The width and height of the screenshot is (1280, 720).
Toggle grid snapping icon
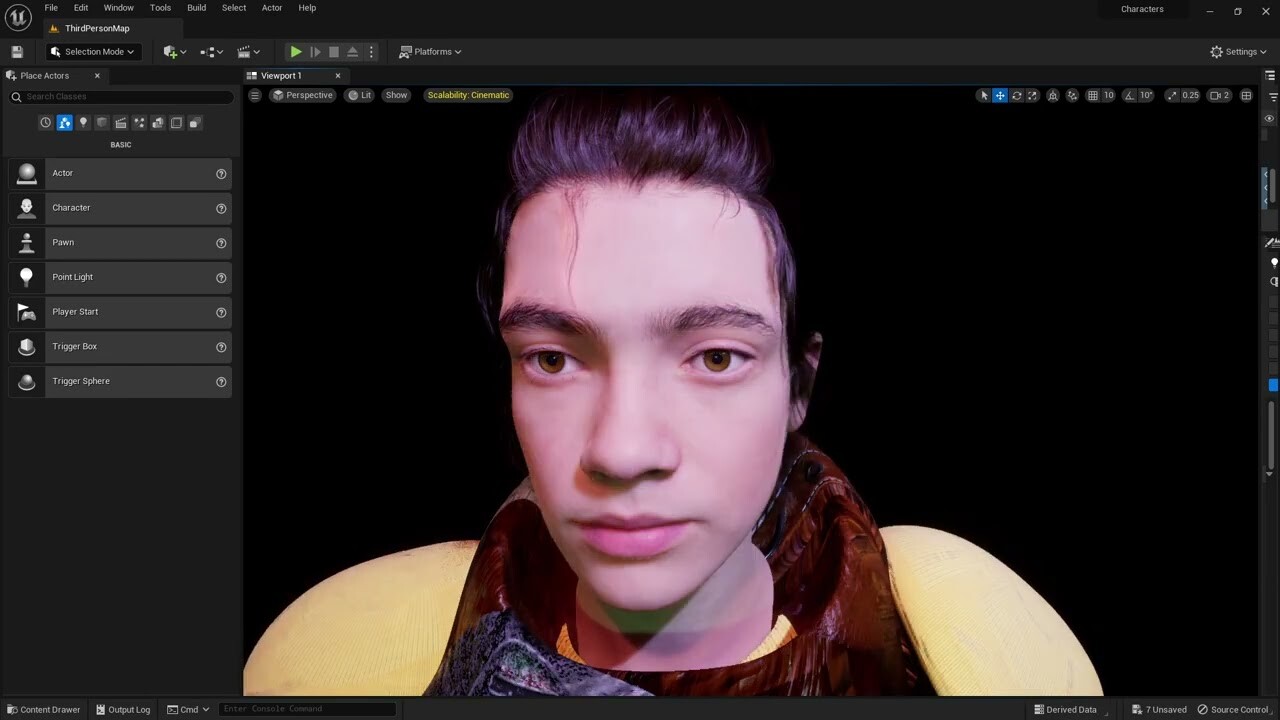coord(1093,96)
